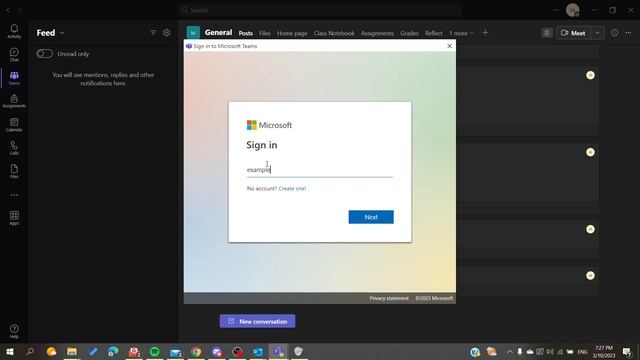Open the Reflect tab

pyautogui.click(x=433, y=33)
